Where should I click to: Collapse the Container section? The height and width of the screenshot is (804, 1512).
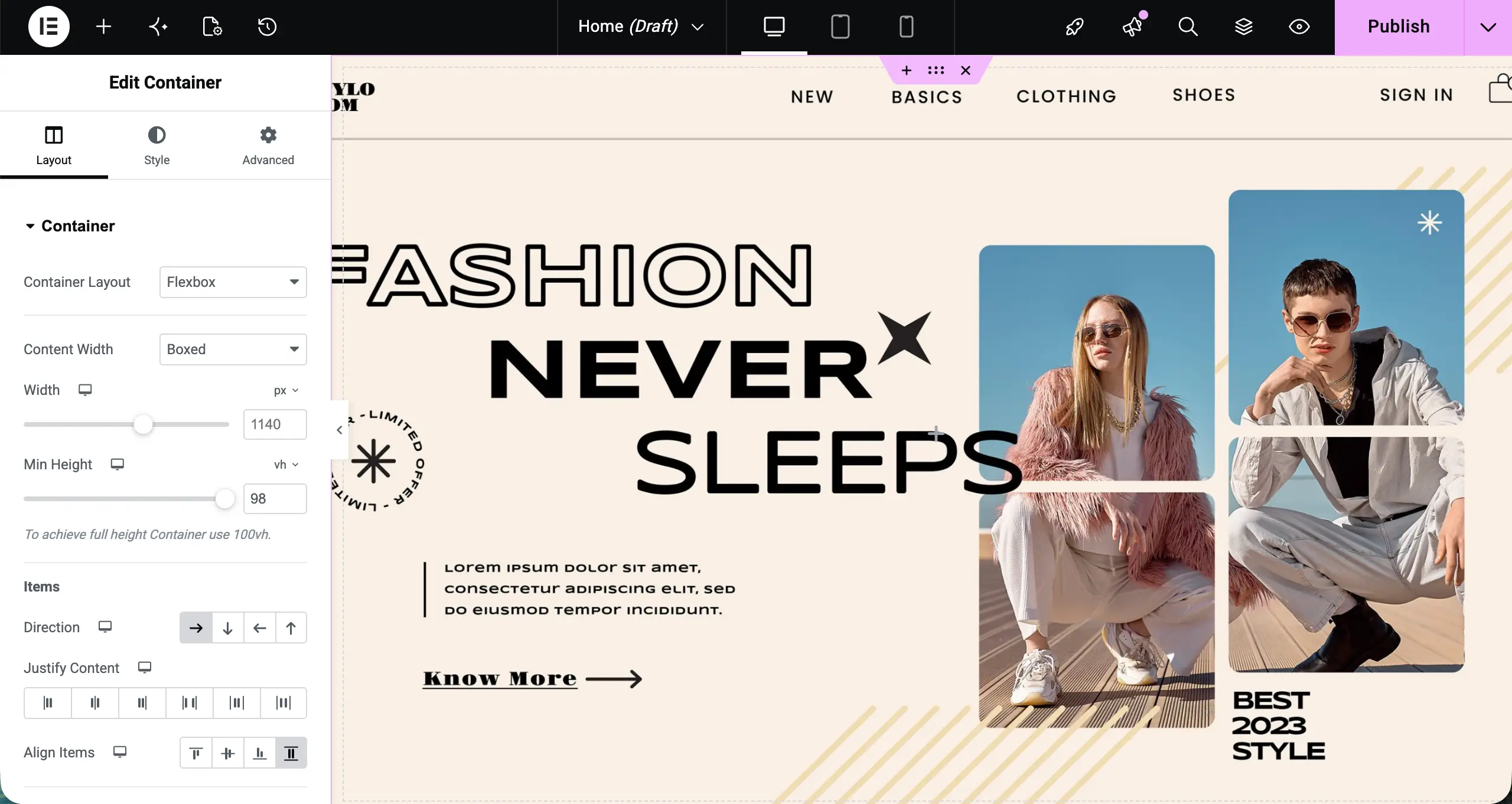70,226
